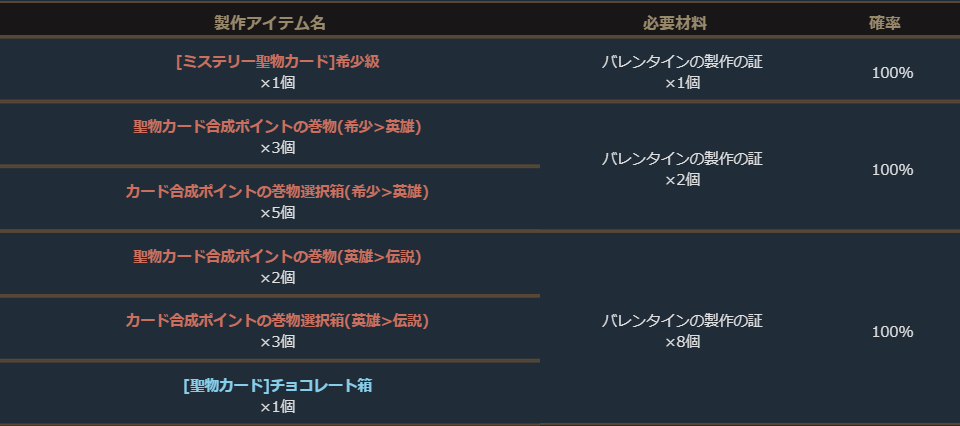Click the ×1個 material quantity under バレンタインの製作の証
The width and height of the screenshot is (960, 426).
[x=682, y=83]
